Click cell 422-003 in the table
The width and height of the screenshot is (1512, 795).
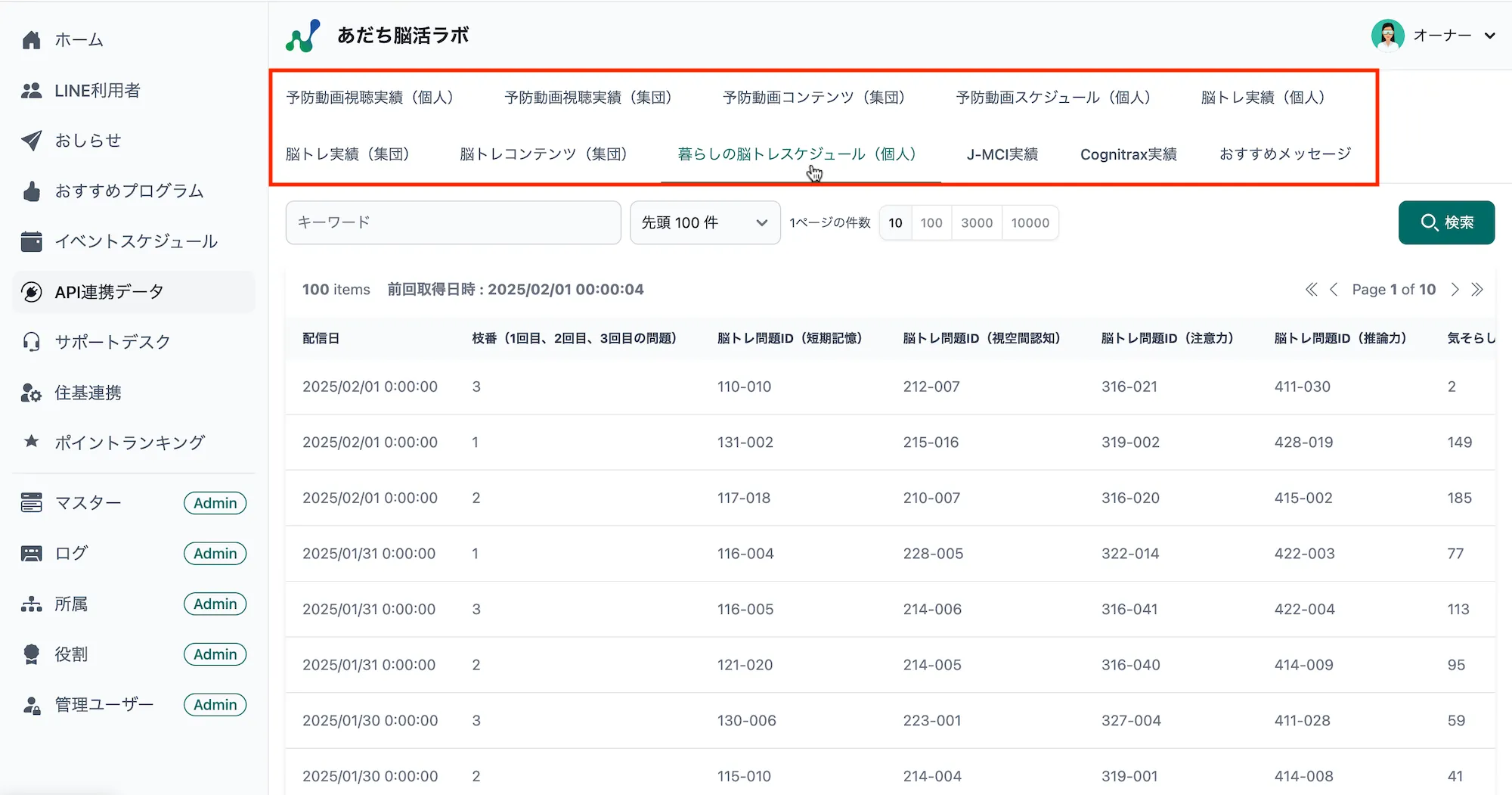tap(1304, 554)
